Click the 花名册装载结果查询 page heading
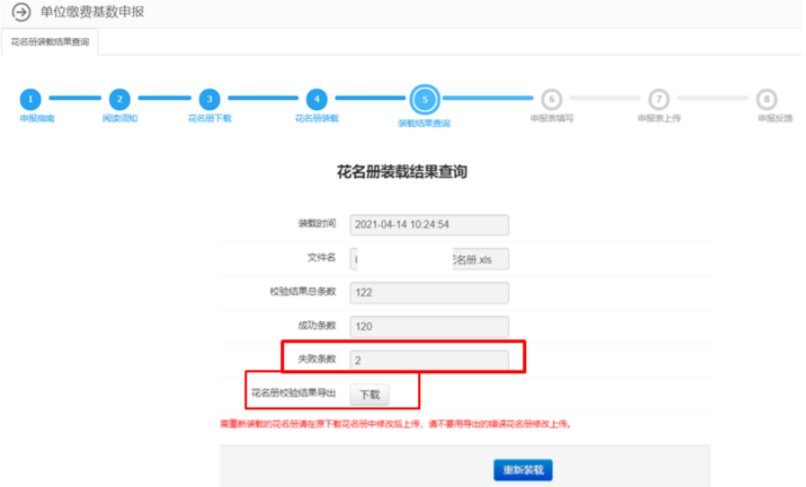Viewport: 806px width, 487px height. (402, 172)
